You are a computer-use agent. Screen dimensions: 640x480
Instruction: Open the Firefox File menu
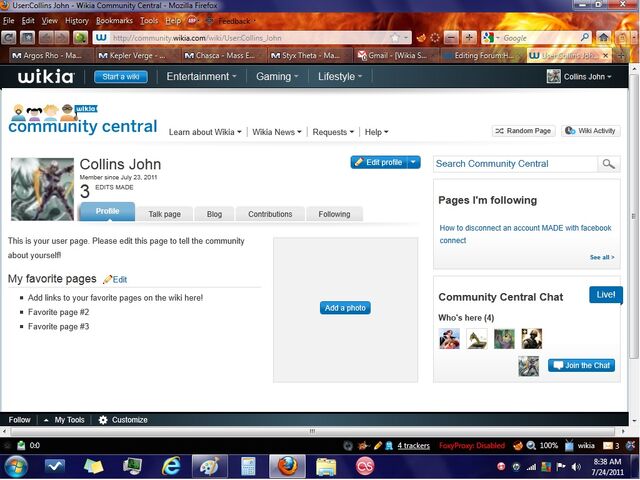(8, 20)
